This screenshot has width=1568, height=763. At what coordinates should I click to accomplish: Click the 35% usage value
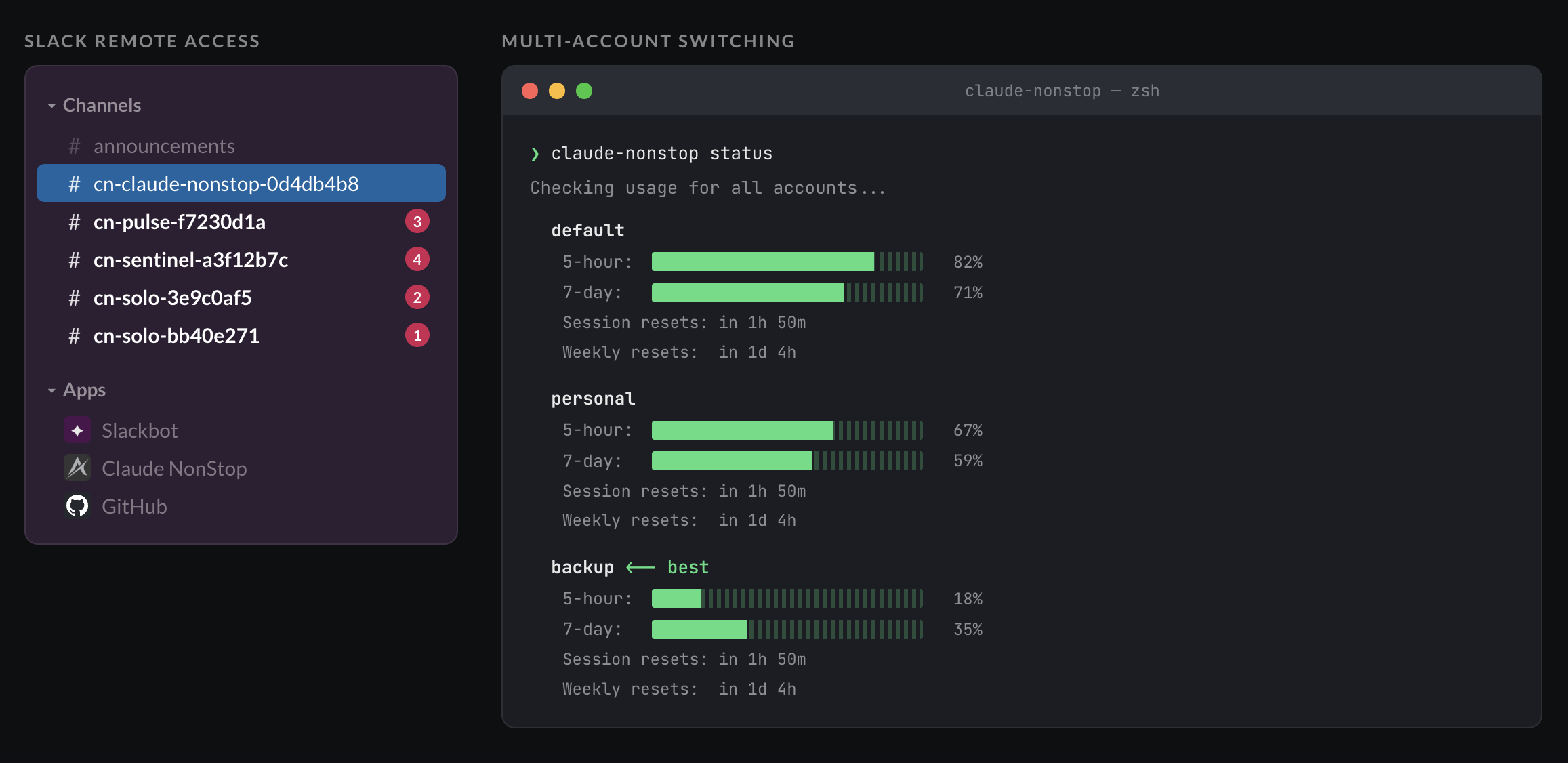[968, 630]
